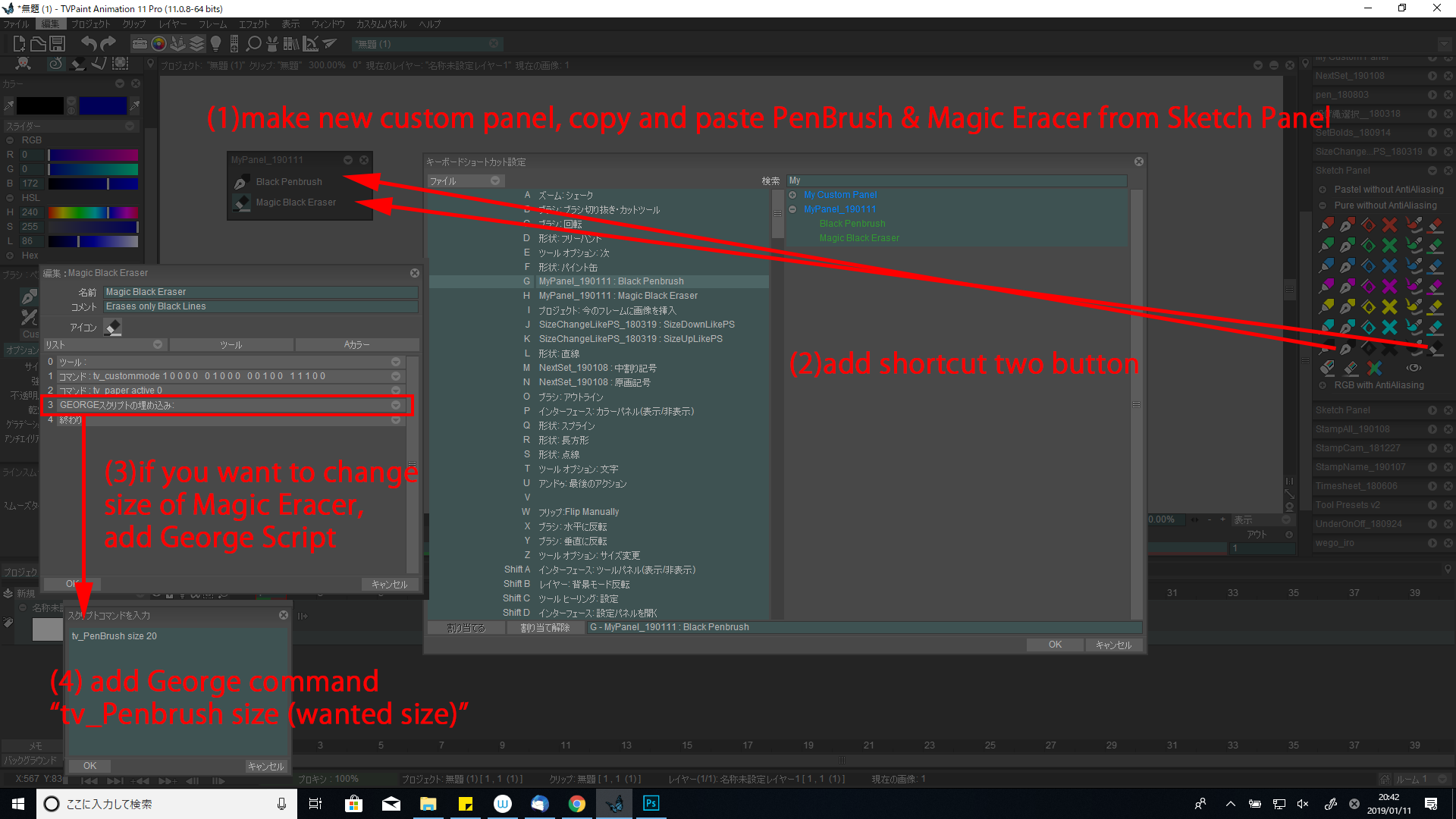Click the eye icon in Sketch Panel
The height and width of the screenshot is (819, 1456).
point(1414,368)
